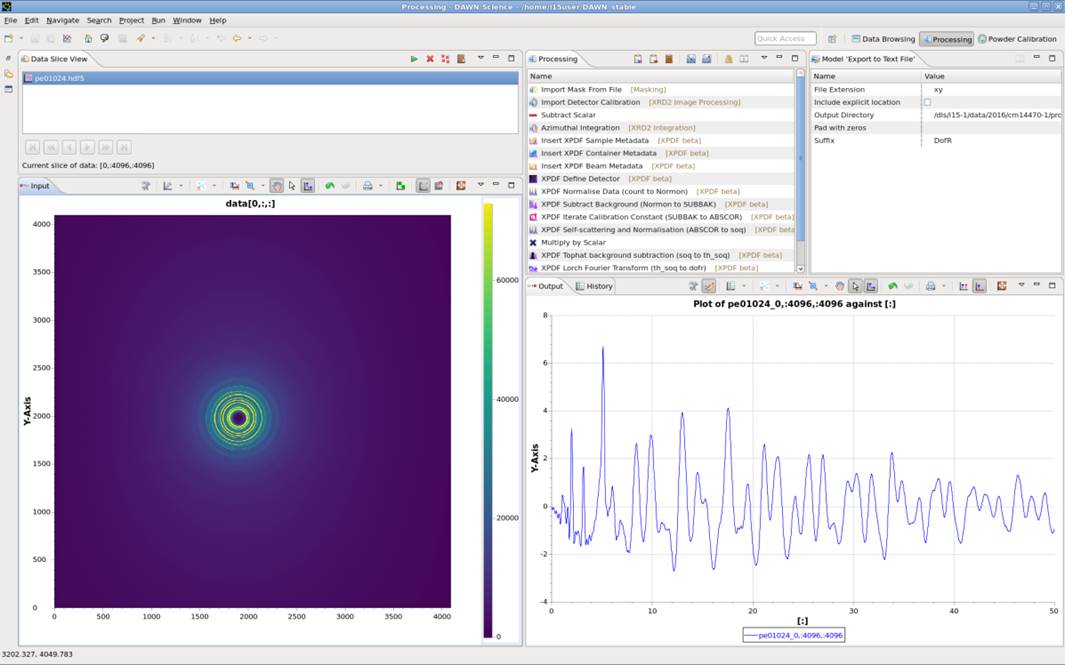
Task: Open Output panel view menu arrow
Action: tap(1021, 285)
